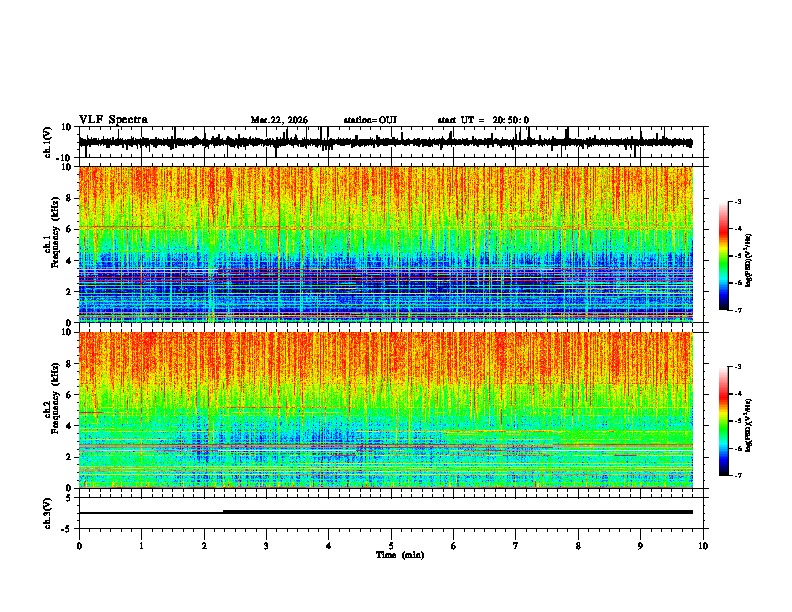Click tick "4" on the Time axis
792x612 pixels.
pos(328,545)
